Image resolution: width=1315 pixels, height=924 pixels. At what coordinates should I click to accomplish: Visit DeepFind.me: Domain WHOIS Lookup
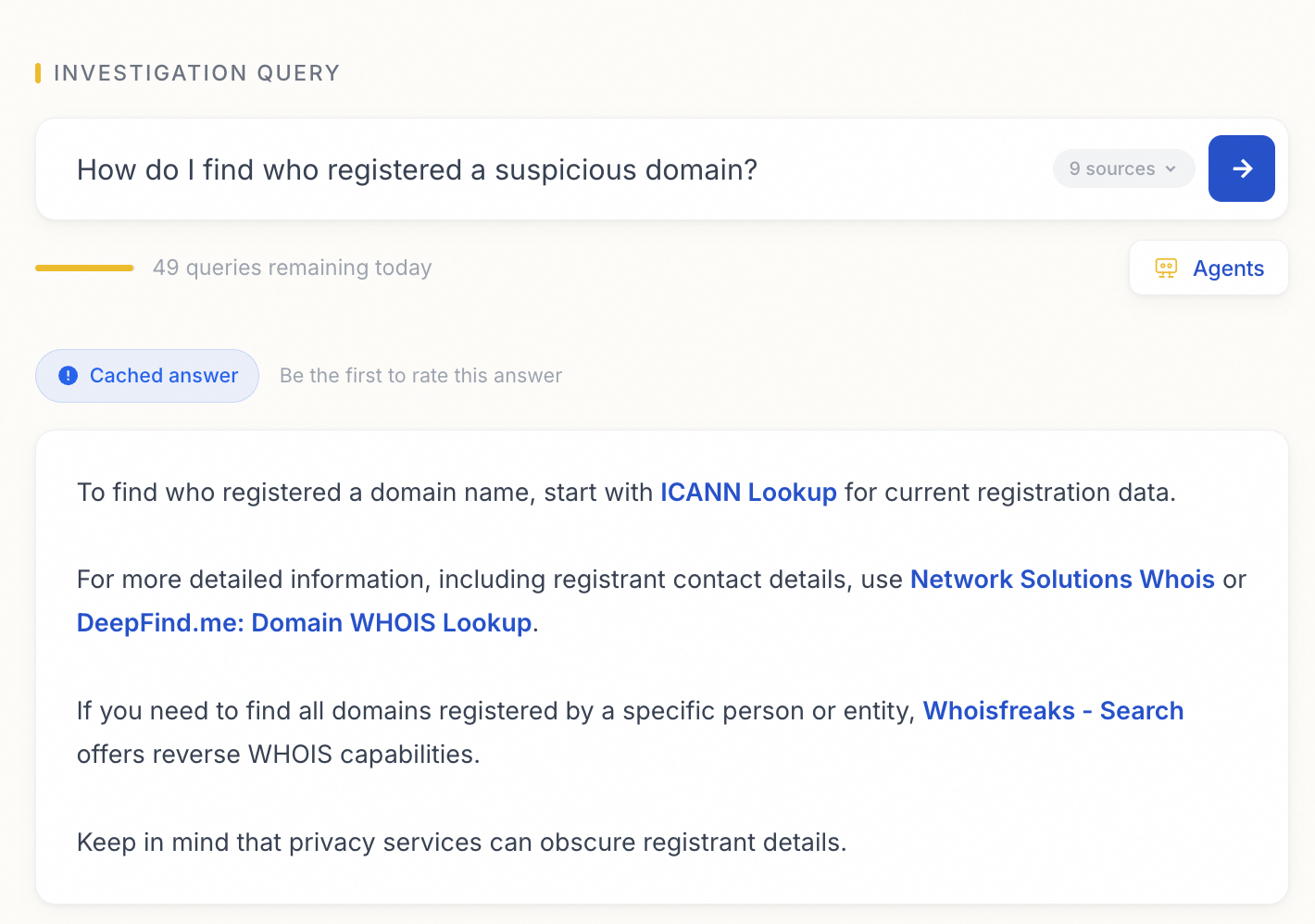(x=304, y=623)
